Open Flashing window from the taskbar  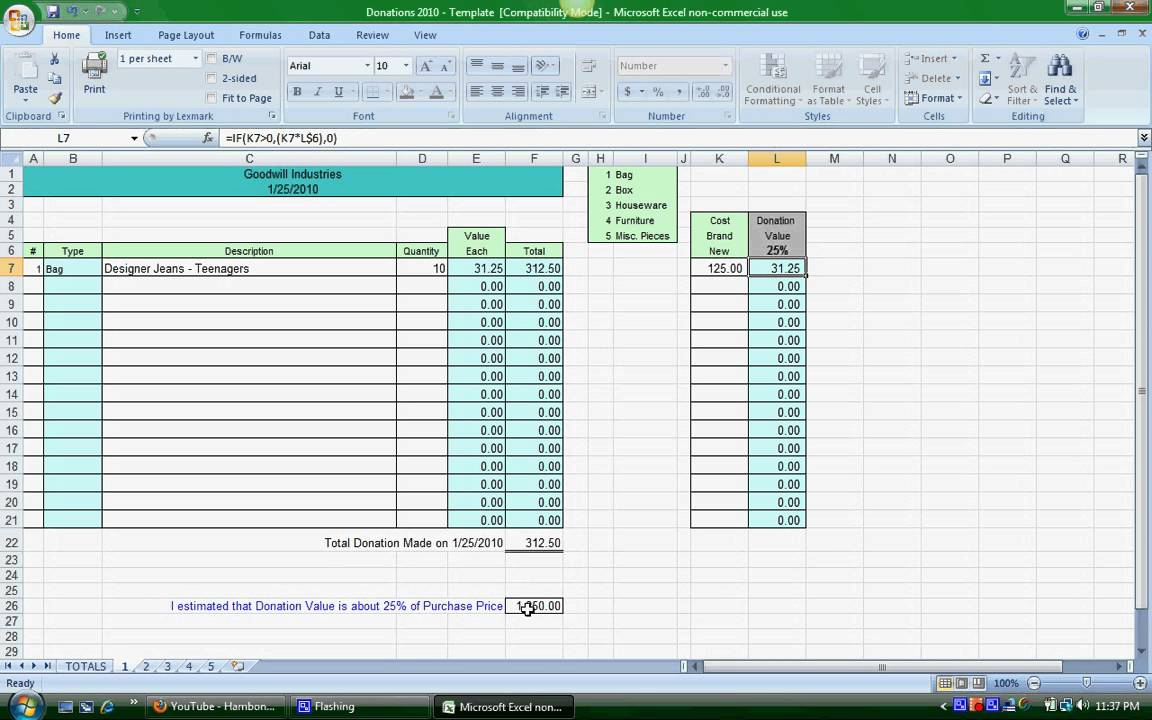pos(334,706)
